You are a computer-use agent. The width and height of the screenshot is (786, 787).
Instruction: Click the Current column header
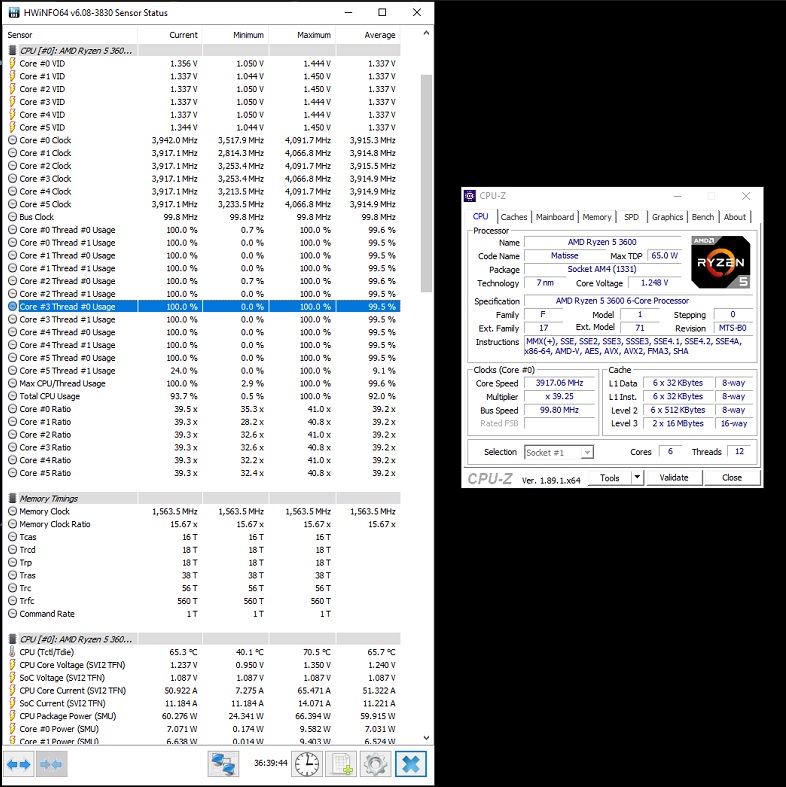[x=170, y=35]
